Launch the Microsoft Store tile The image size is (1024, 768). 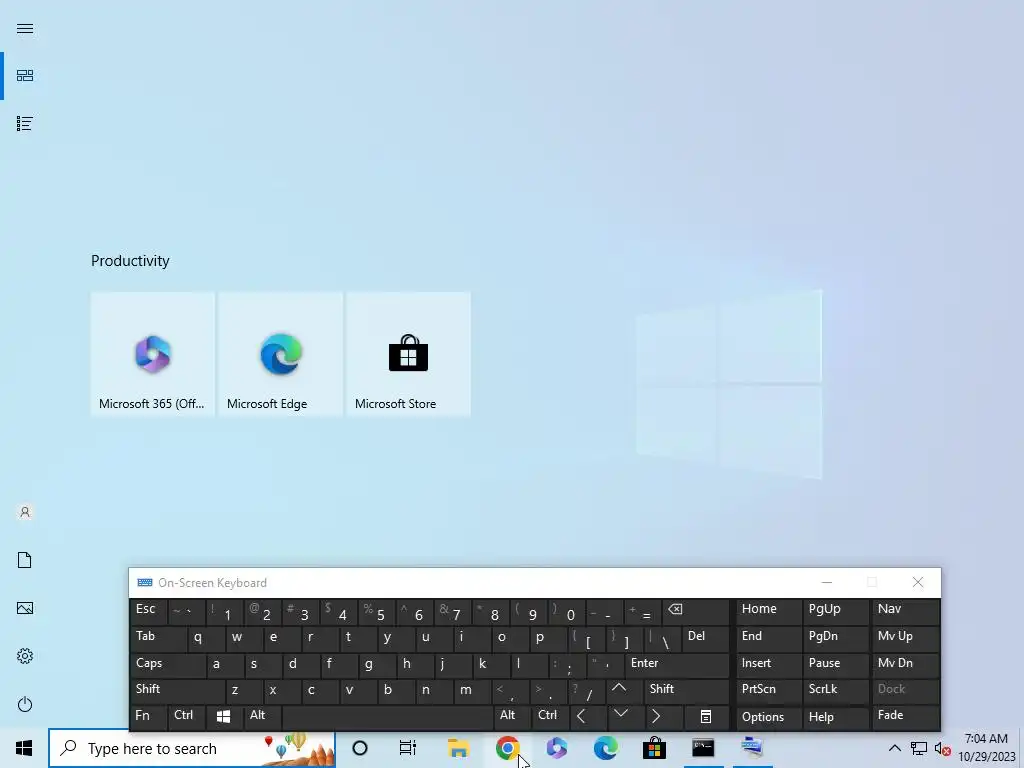408,354
